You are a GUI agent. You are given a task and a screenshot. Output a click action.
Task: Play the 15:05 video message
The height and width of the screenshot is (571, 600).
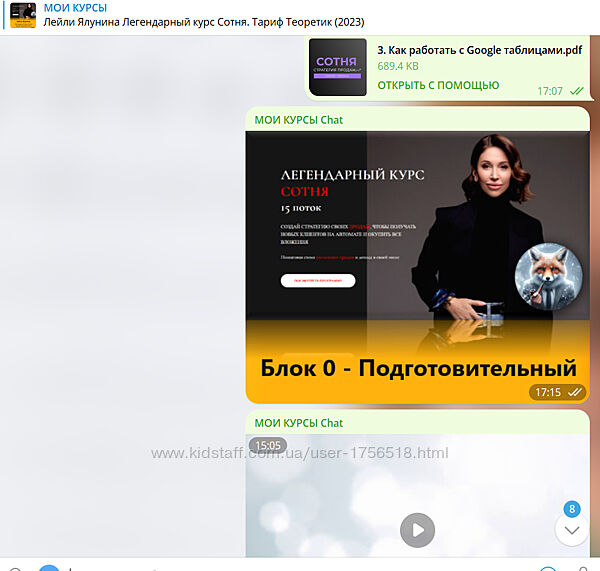(417, 529)
